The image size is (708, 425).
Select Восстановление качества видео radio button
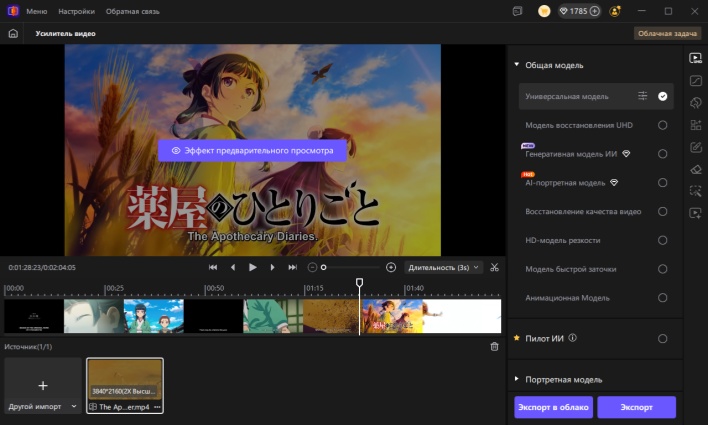[662, 211]
